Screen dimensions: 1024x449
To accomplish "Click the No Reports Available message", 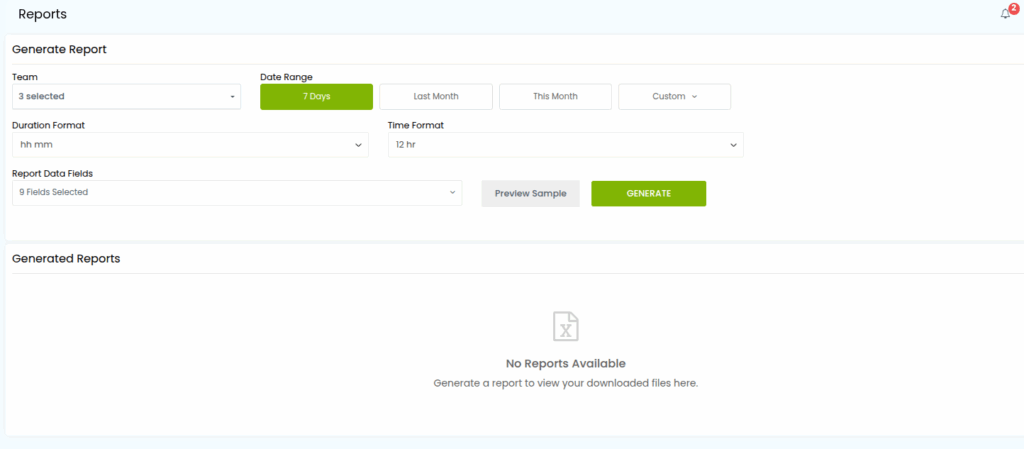I will coord(566,364).
